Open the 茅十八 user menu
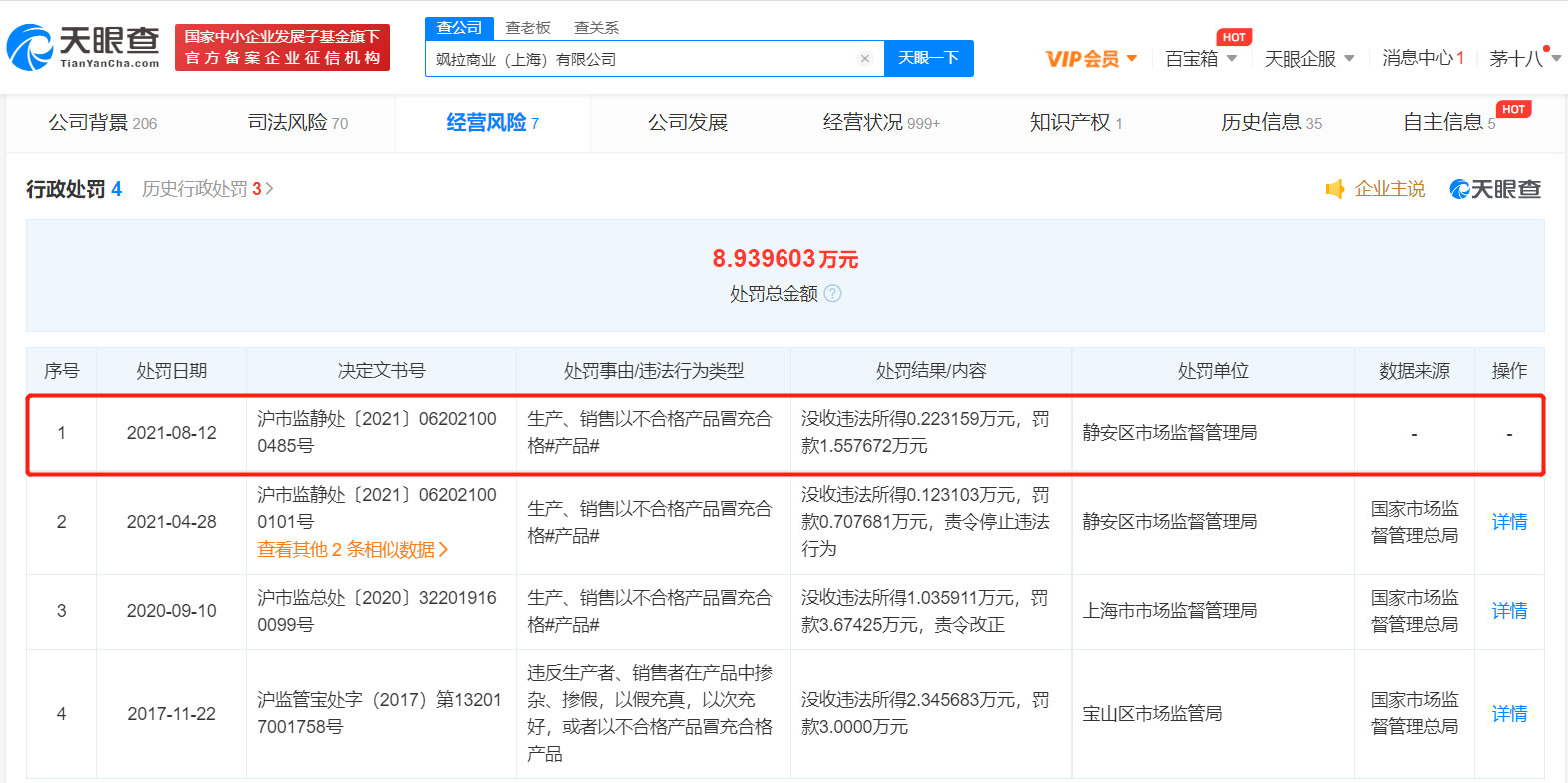The width and height of the screenshot is (1568, 783). point(1525,59)
